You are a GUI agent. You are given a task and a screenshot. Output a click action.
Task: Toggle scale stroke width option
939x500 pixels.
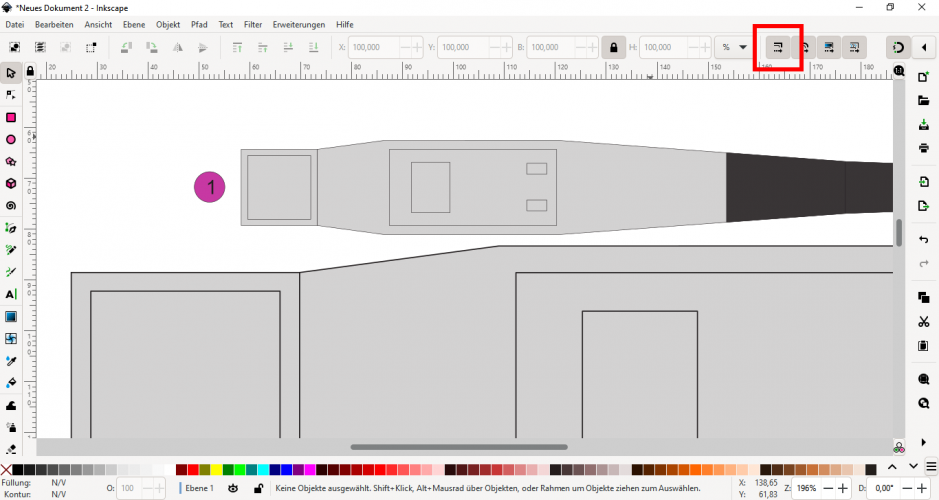778,47
